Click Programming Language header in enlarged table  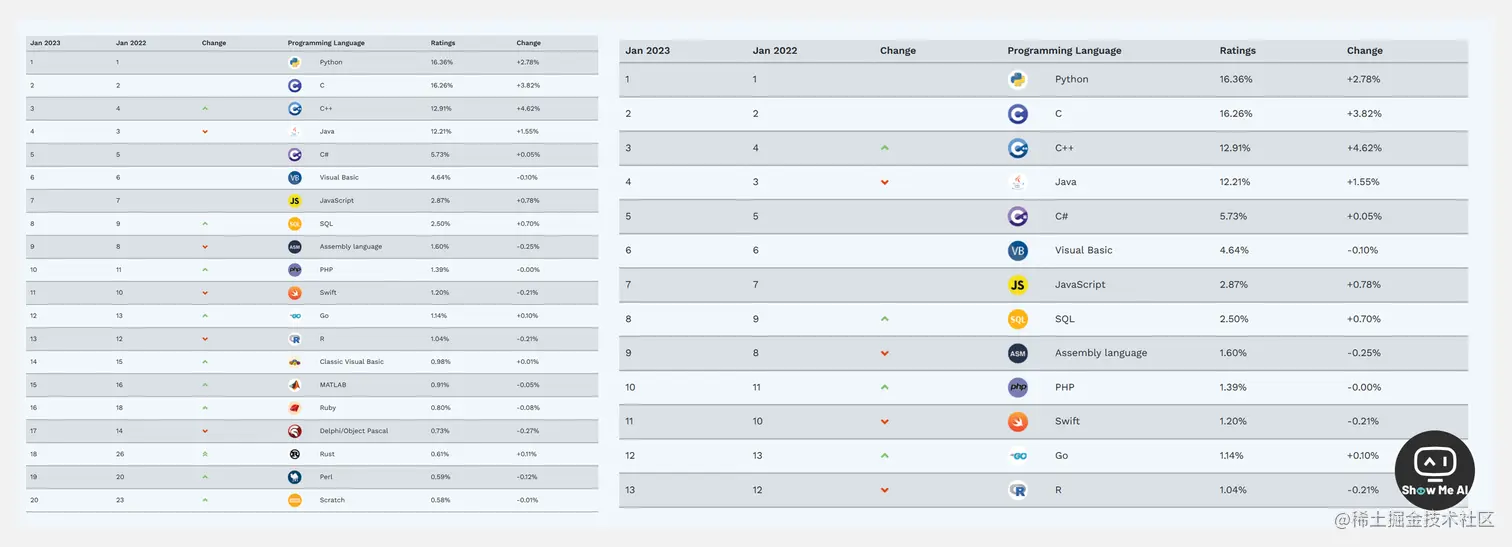coord(1064,51)
